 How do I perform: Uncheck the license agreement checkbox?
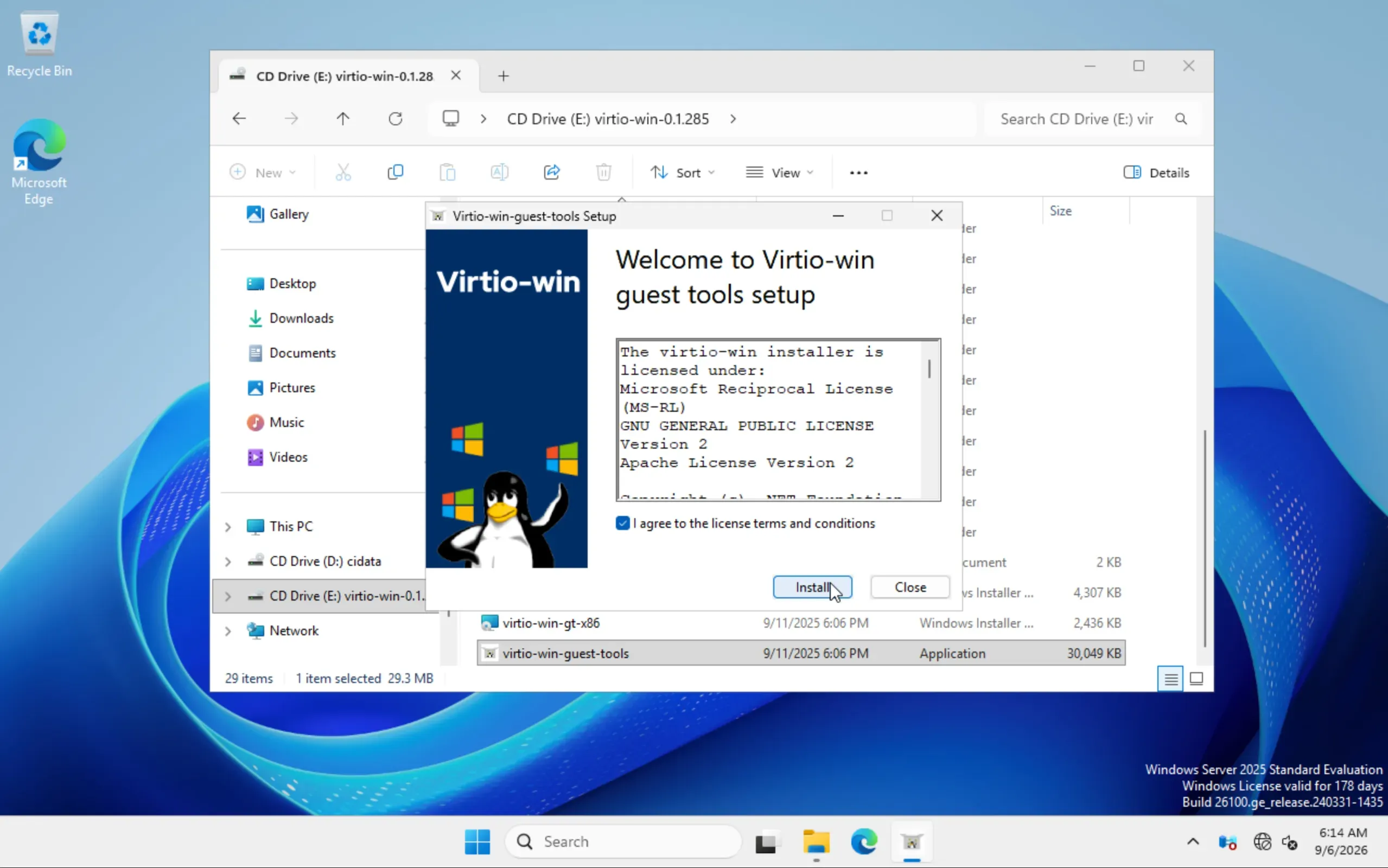click(622, 523)
